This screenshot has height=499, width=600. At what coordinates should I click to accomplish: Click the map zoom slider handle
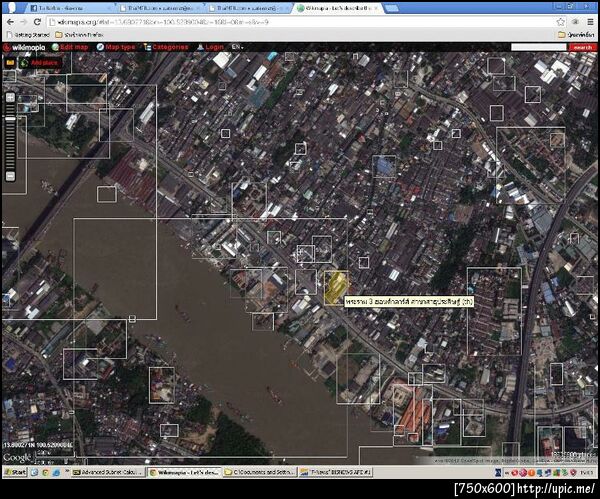coord(10,119)
